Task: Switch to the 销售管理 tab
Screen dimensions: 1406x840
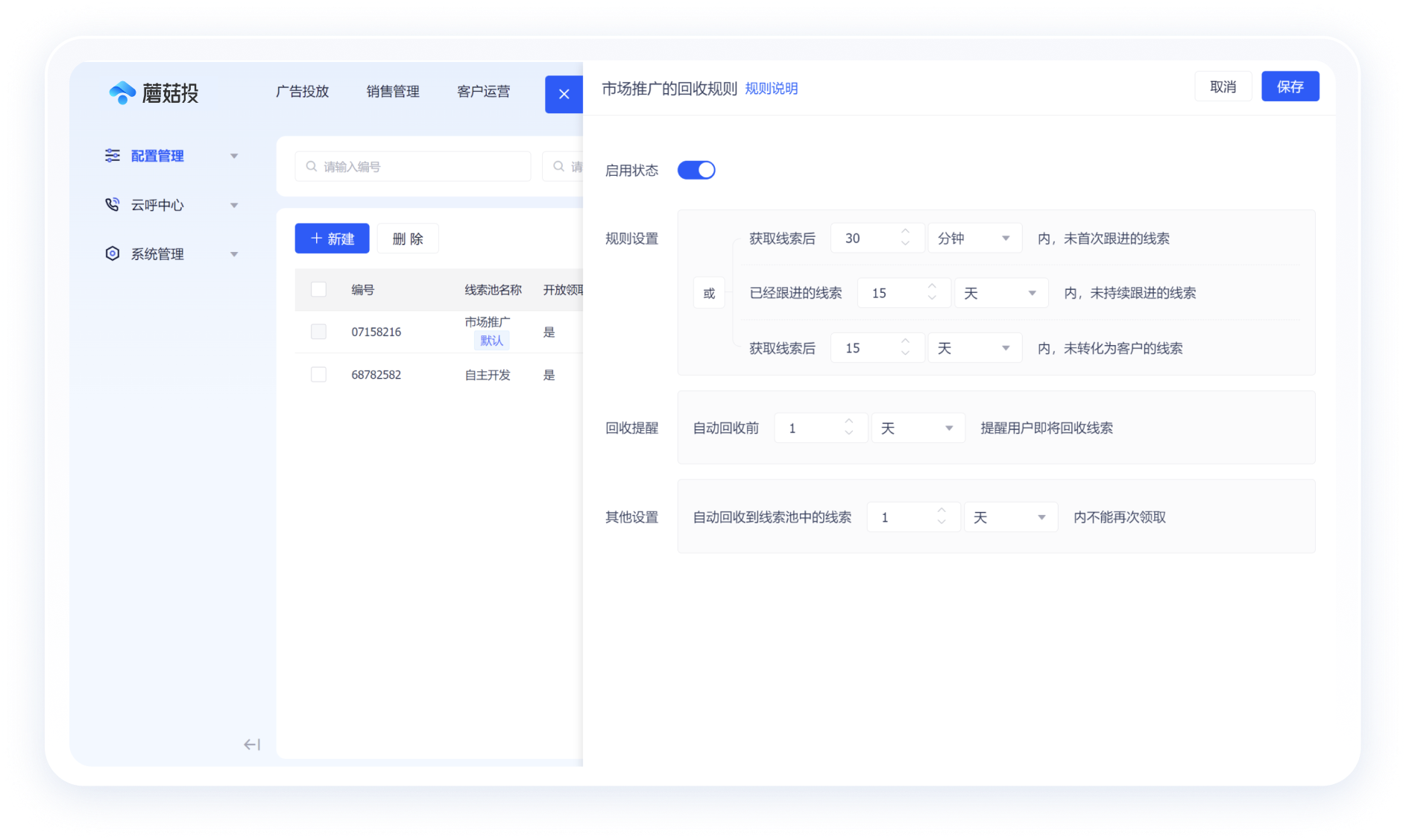Action: pyautogui.click(x=393, y=91)
